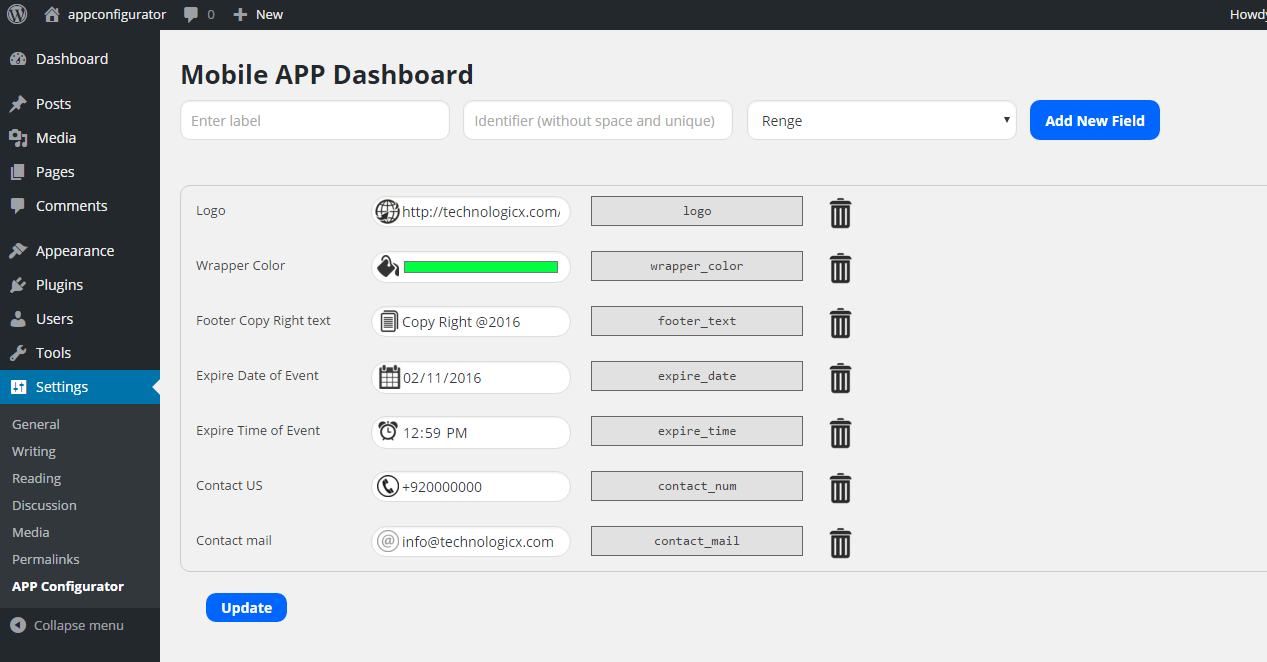Open the green Wrapper Color swatch
Screen dimensions: 1267x662
point(481,267)
